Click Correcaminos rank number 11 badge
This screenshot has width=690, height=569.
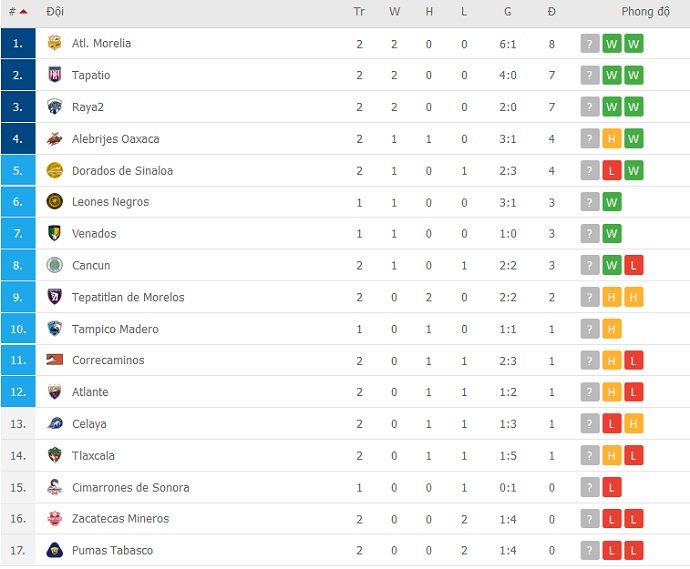(x=18, y=360)
